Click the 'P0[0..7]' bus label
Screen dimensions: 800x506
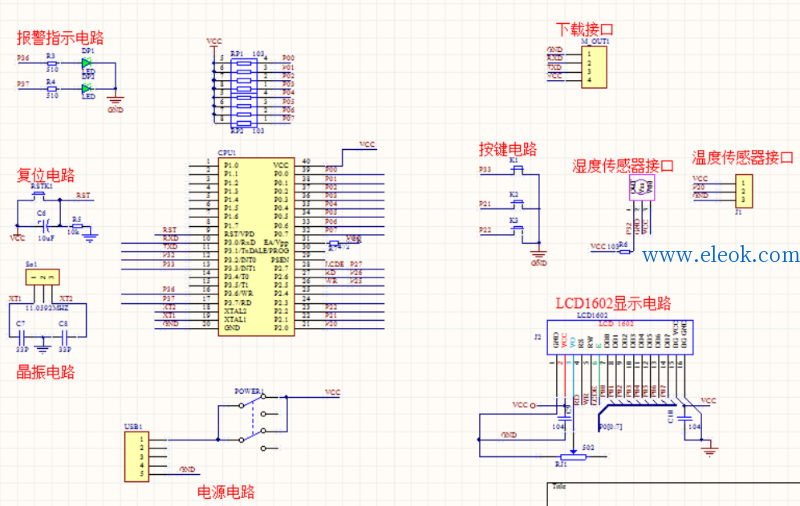[610, 427]
